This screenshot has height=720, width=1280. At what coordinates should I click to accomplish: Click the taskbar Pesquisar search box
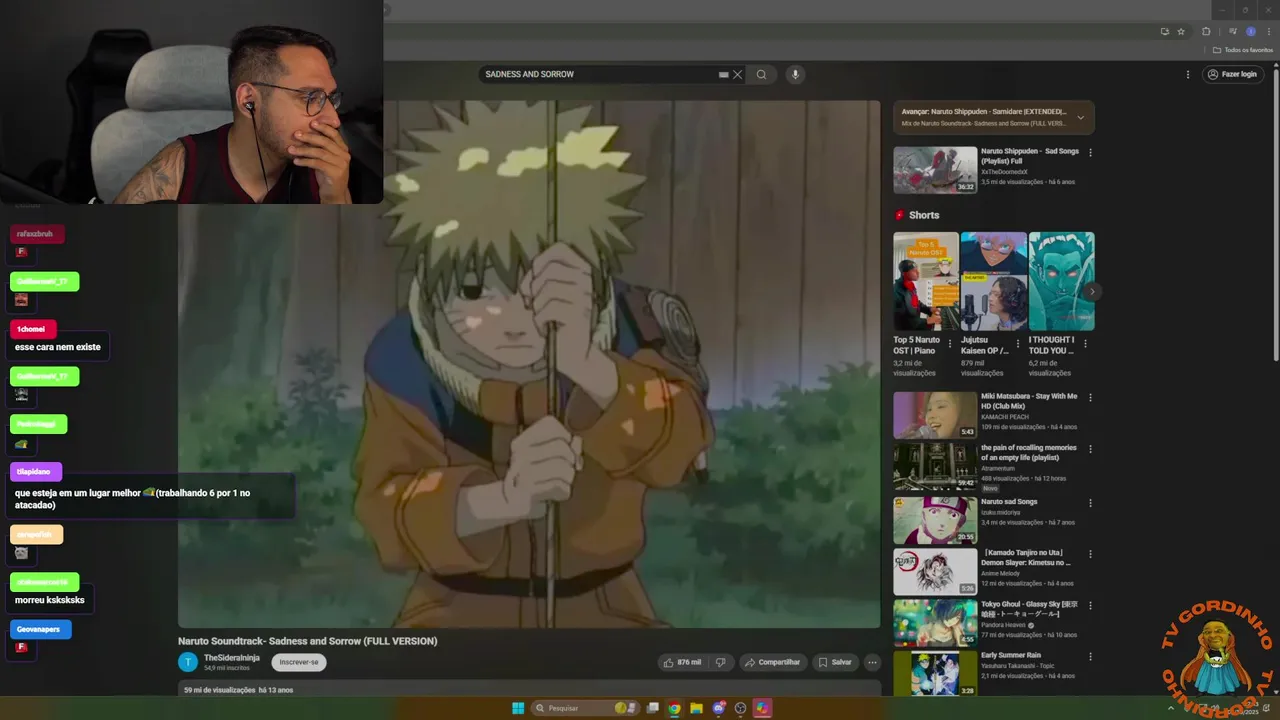585,708
